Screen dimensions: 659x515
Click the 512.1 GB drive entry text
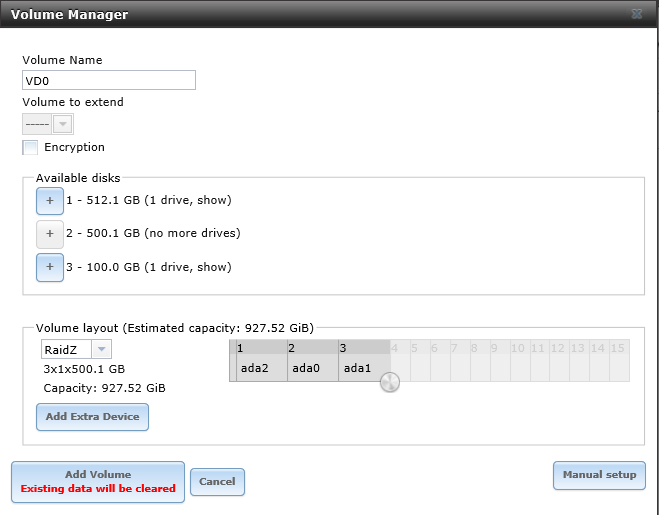[x=149, y=200]
